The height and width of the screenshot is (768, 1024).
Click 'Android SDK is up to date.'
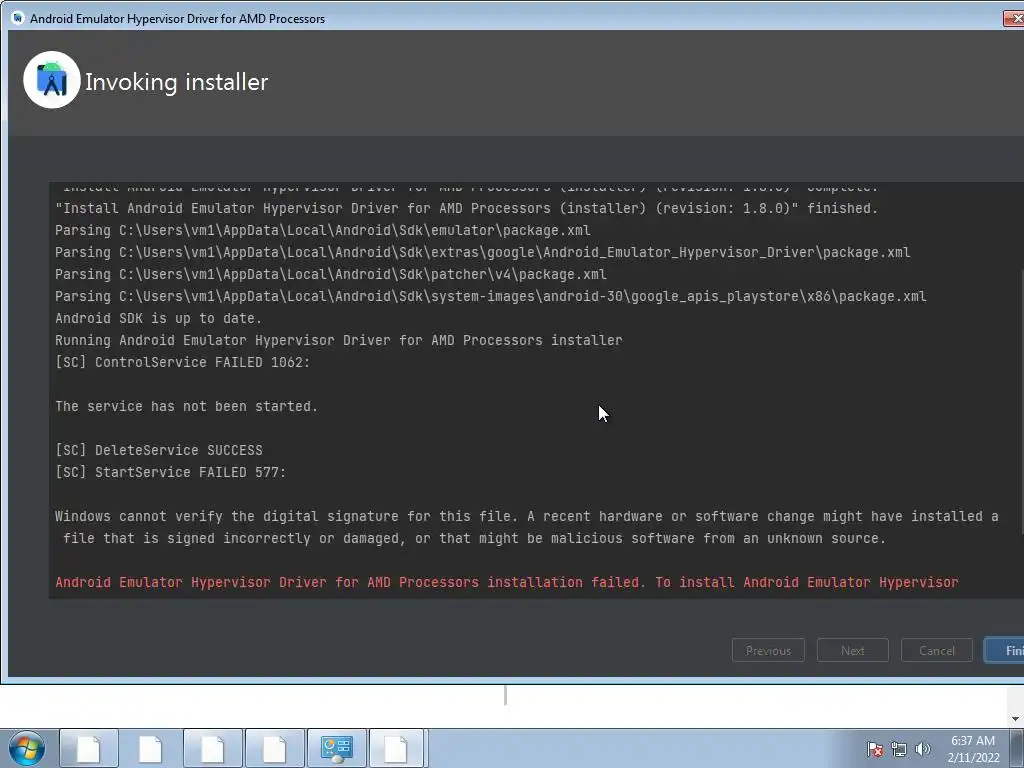coord(158,318)
